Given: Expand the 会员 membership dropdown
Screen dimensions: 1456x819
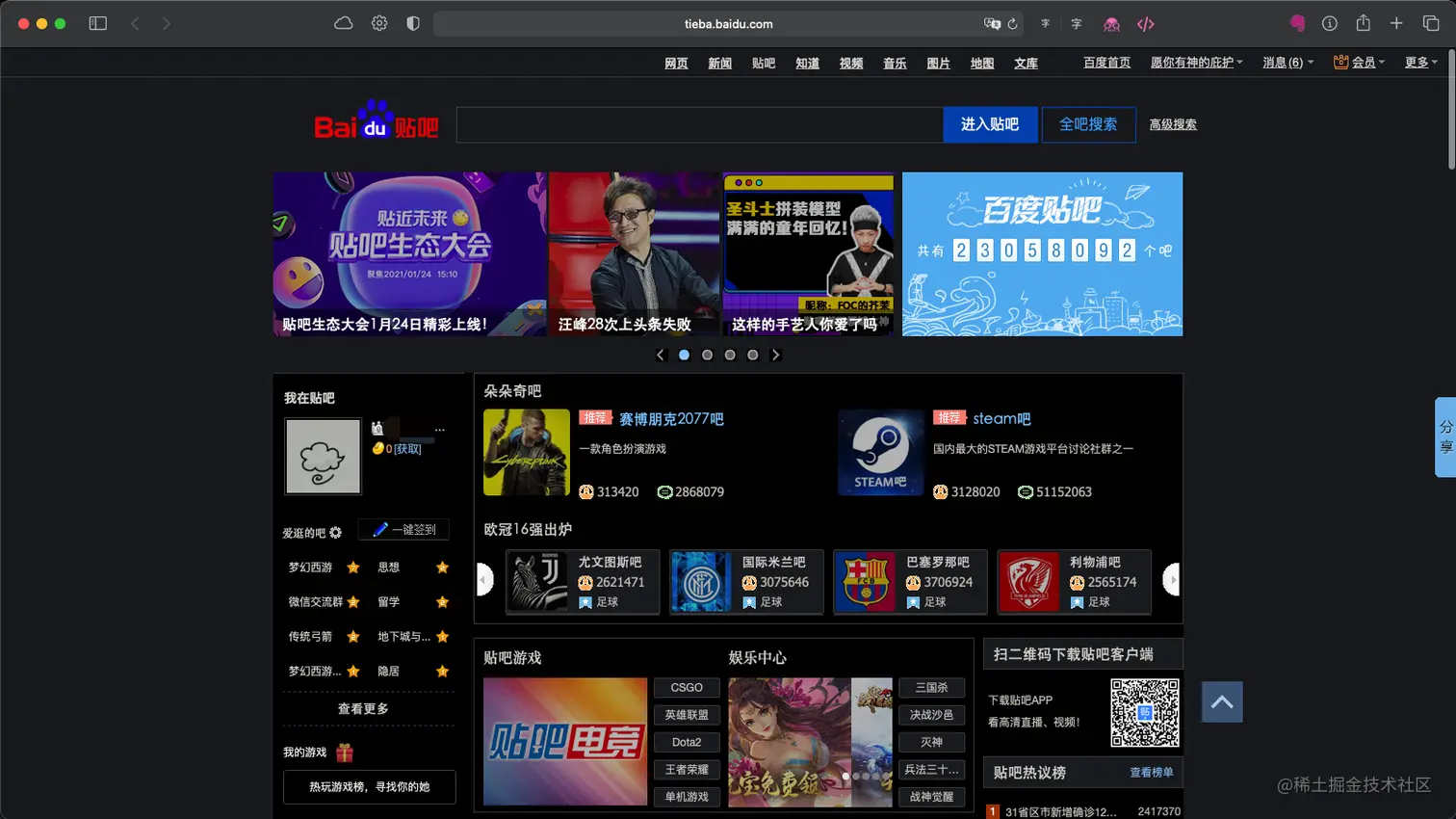Looking at the screenshot, I should point(1359,63).
